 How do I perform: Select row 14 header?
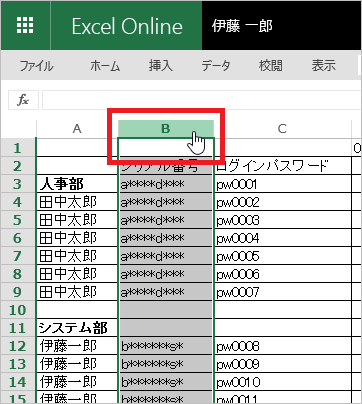(x=18, y=382)
